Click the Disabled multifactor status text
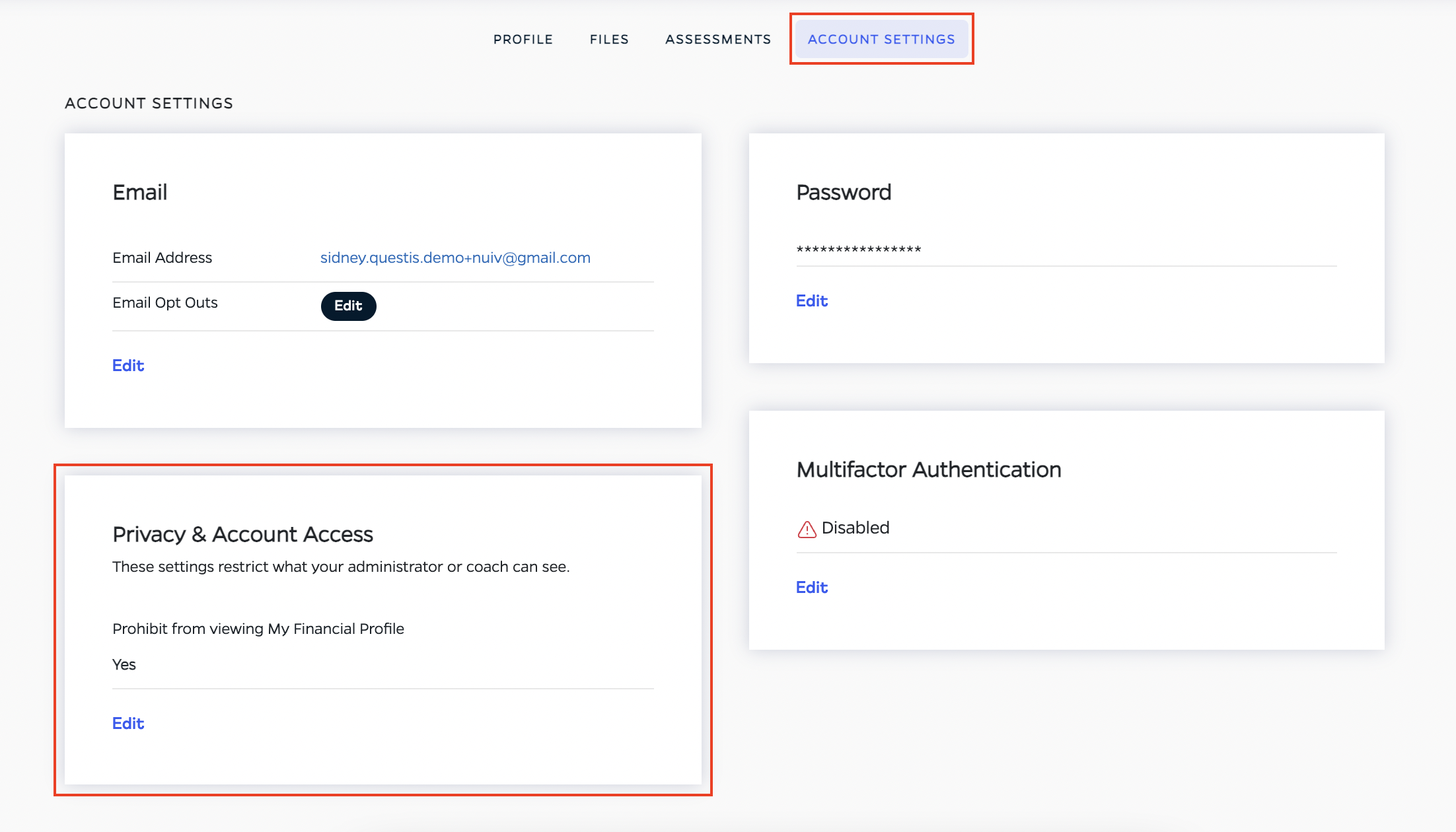The height and width of the screenshot is (832, 1456). point(855,528)
